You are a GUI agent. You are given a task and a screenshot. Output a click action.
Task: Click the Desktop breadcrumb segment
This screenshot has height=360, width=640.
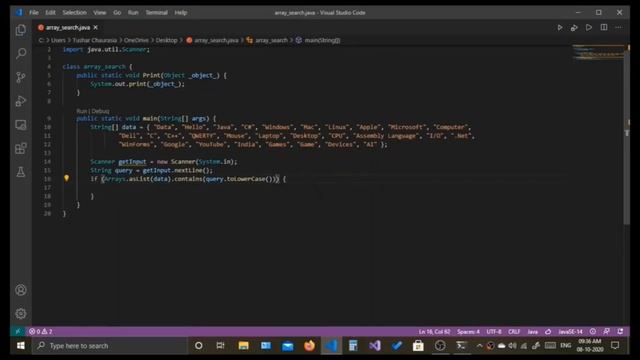tap(167, 40)
